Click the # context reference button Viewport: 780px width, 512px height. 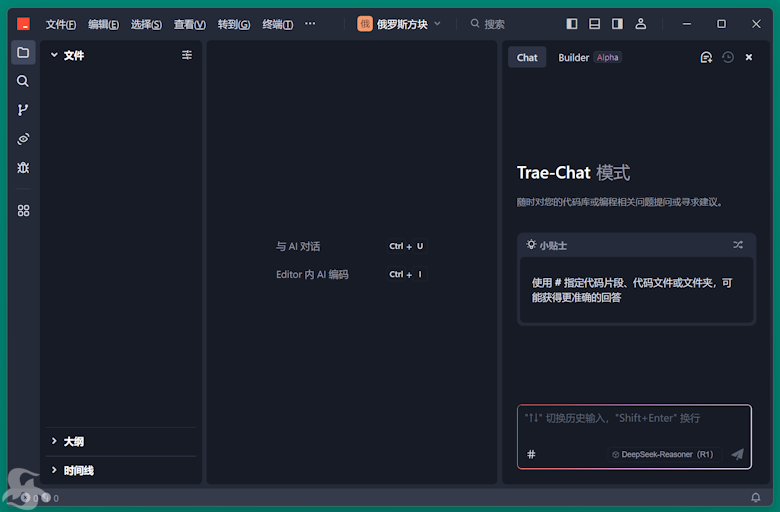(531, 454)
